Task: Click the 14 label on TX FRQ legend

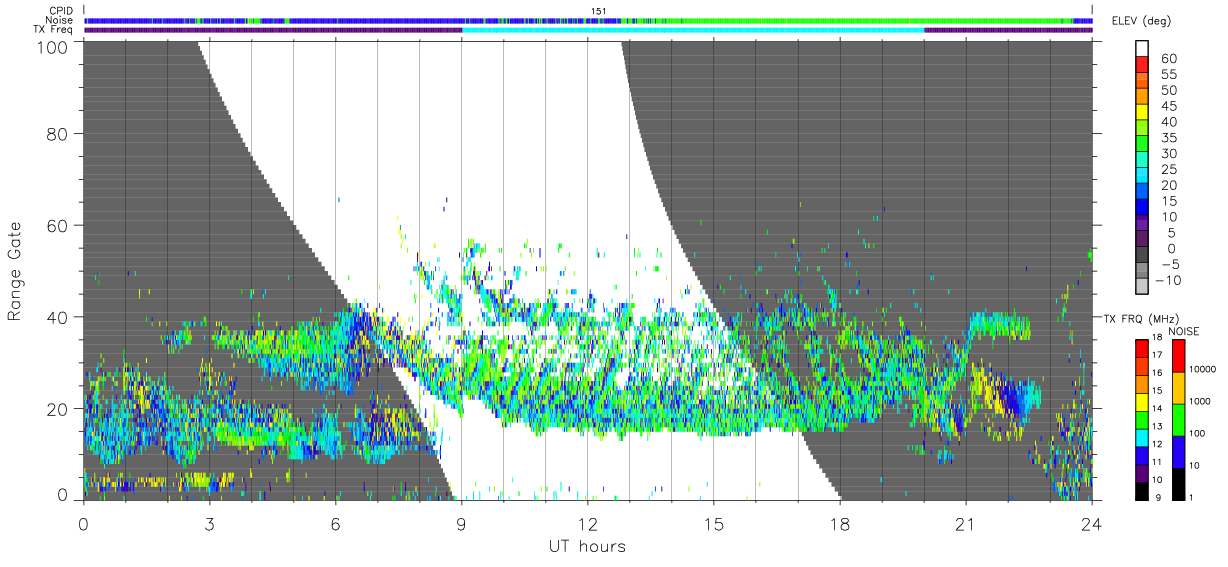Action: (1159, 408)
